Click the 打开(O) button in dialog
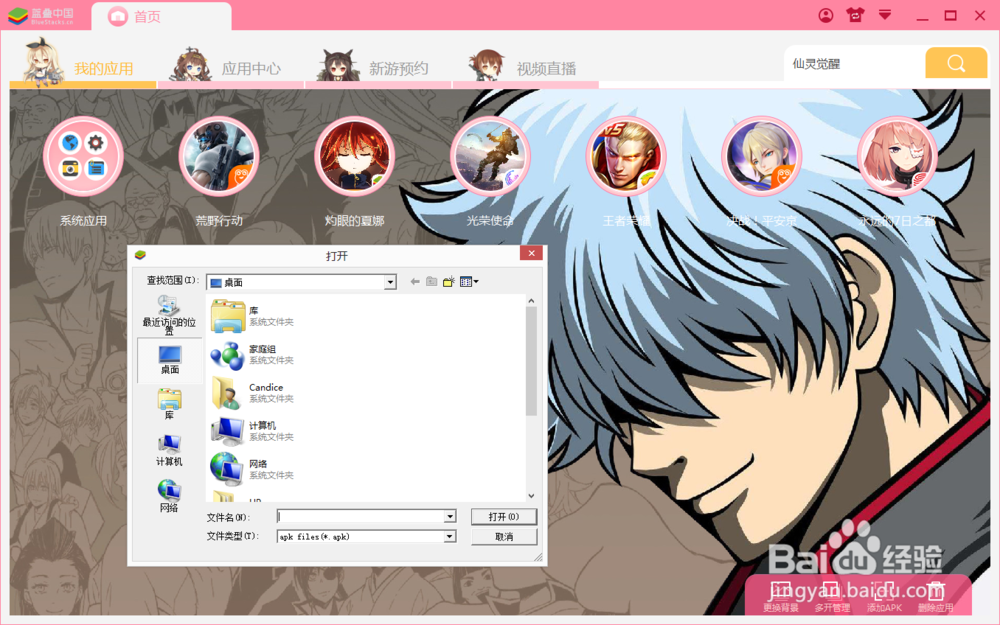 pyautogui.click(x=504, y=517)
